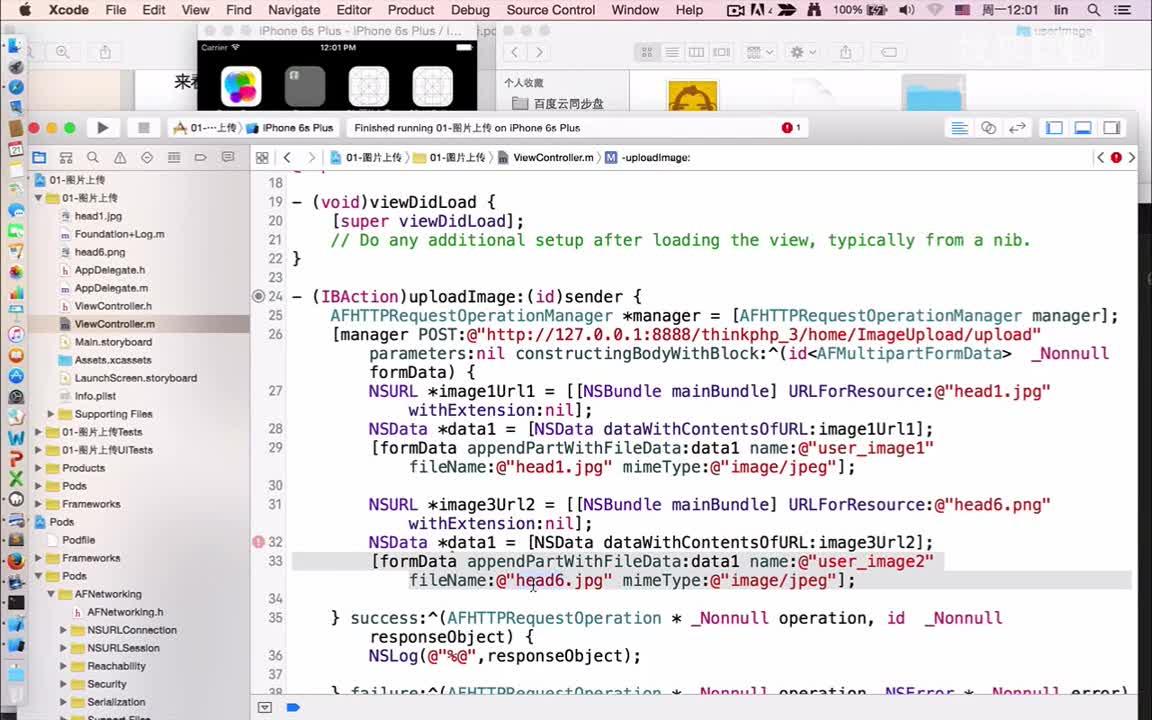Image resolution: width=1152 pixels, height=720 pixels.
Task: Open the Breakpoint navigator flag icon
Action: 201,157
